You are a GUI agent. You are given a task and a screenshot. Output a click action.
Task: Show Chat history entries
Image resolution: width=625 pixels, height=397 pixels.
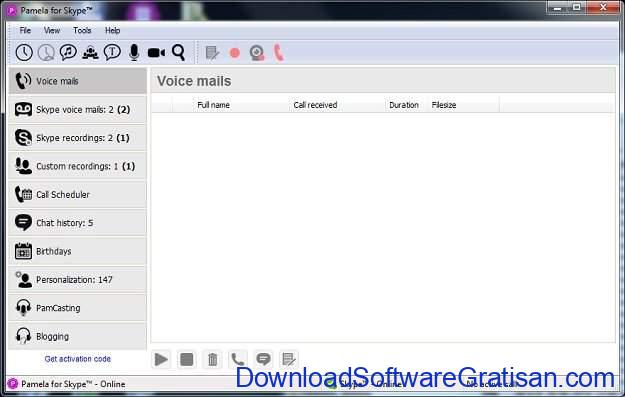78,223
